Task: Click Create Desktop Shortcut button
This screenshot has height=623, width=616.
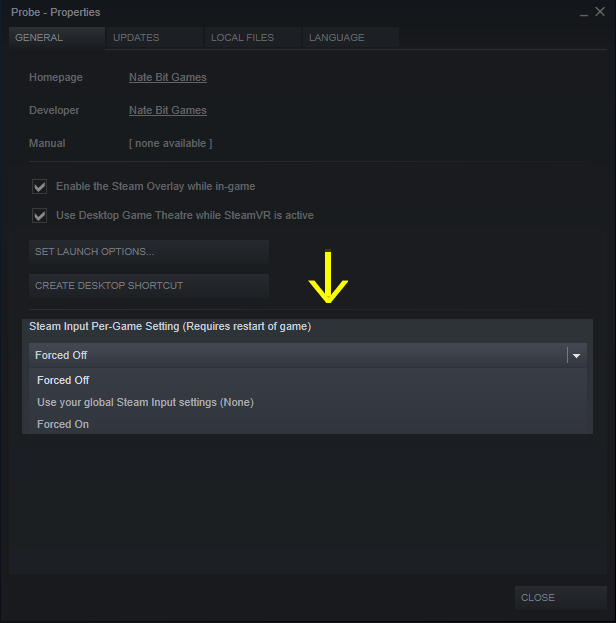Action: tap(149, 286)
